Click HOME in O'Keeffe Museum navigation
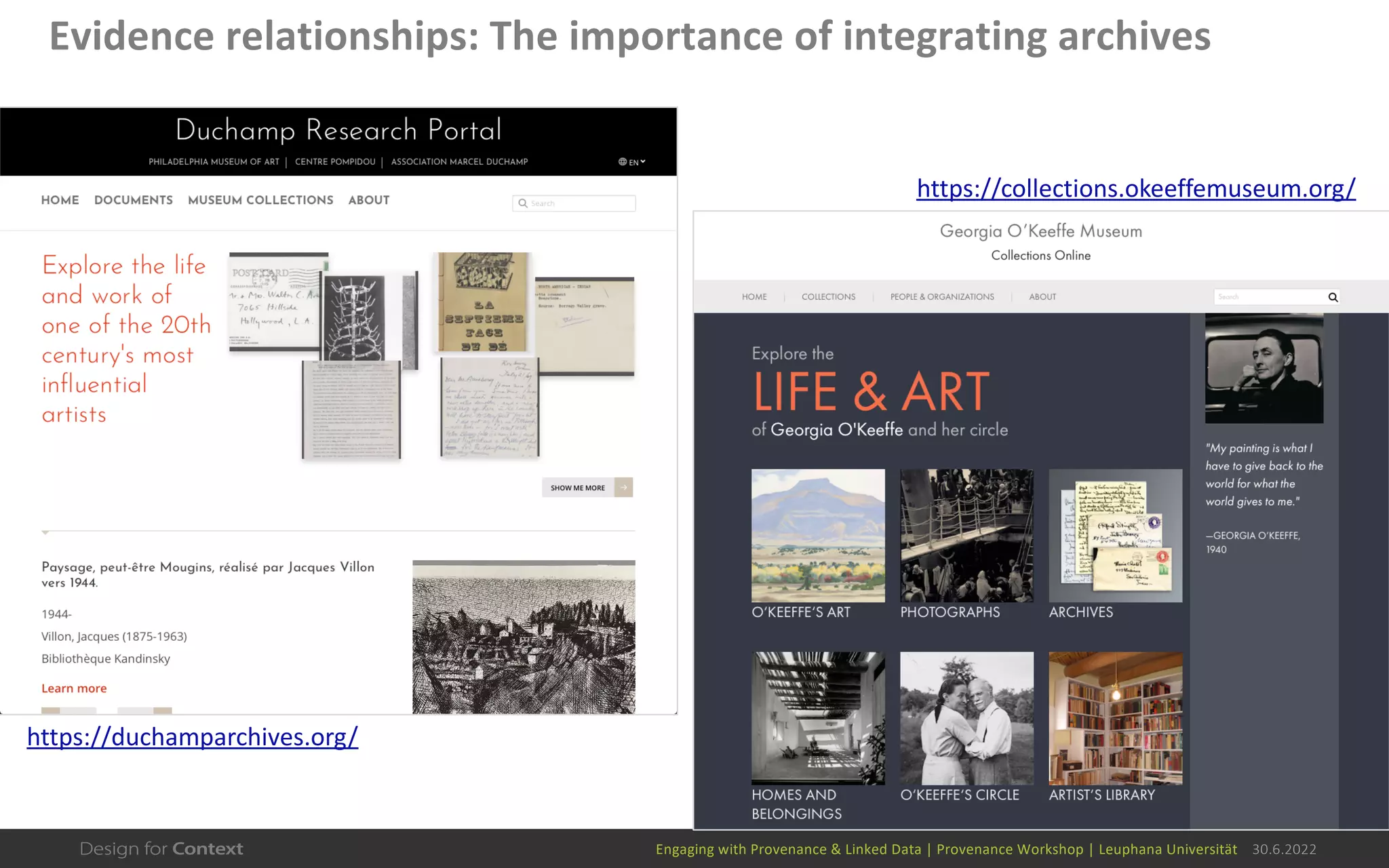1389x868 pixels. (x=754, y=297)
